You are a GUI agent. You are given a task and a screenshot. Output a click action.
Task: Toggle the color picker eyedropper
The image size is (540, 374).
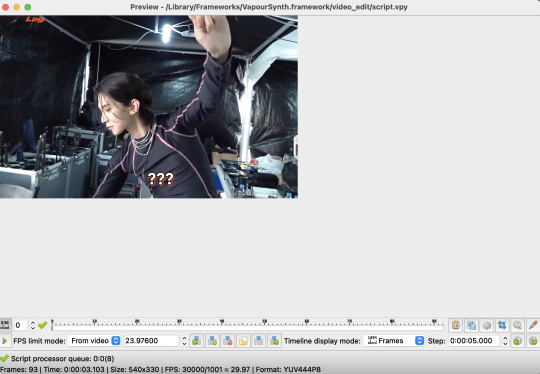[533, 325]
